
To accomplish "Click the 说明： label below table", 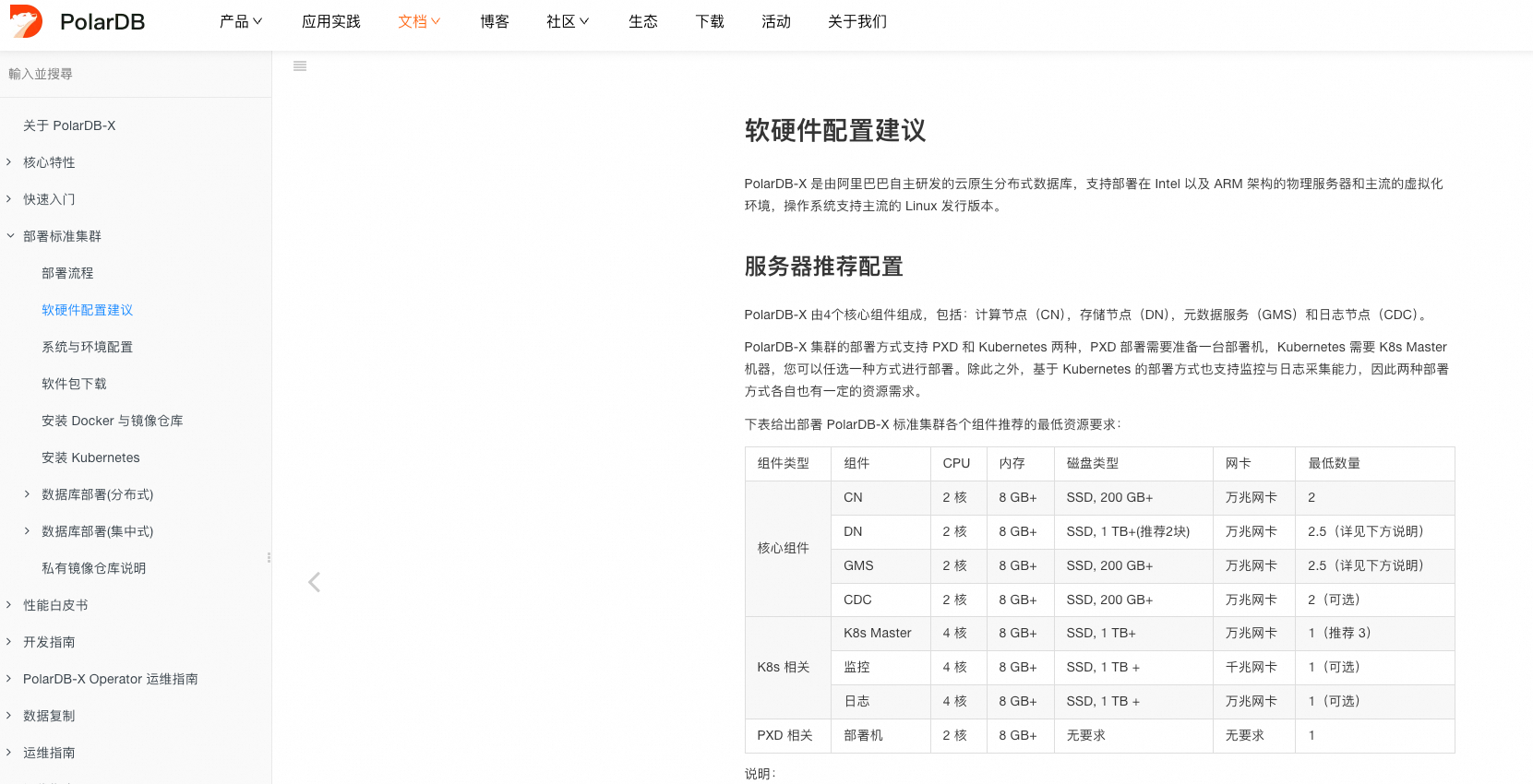I will [x=760, y=774].
